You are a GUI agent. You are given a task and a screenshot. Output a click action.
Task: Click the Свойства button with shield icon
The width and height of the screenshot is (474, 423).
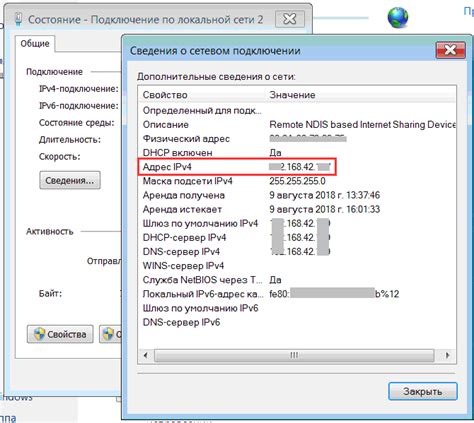(60, 334)
